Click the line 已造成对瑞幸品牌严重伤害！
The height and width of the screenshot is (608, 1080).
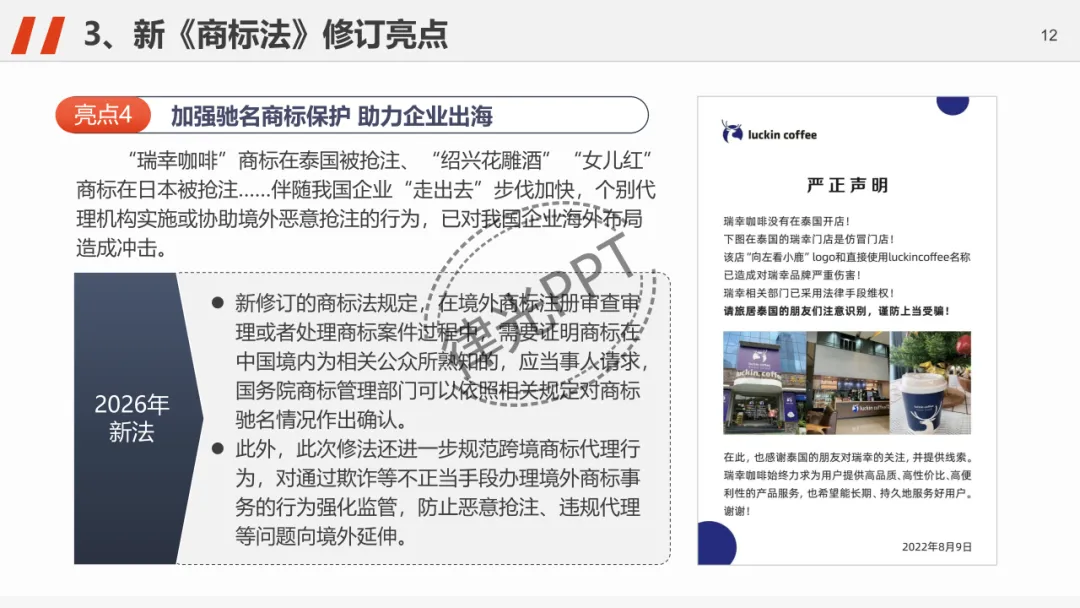(792, 275)
